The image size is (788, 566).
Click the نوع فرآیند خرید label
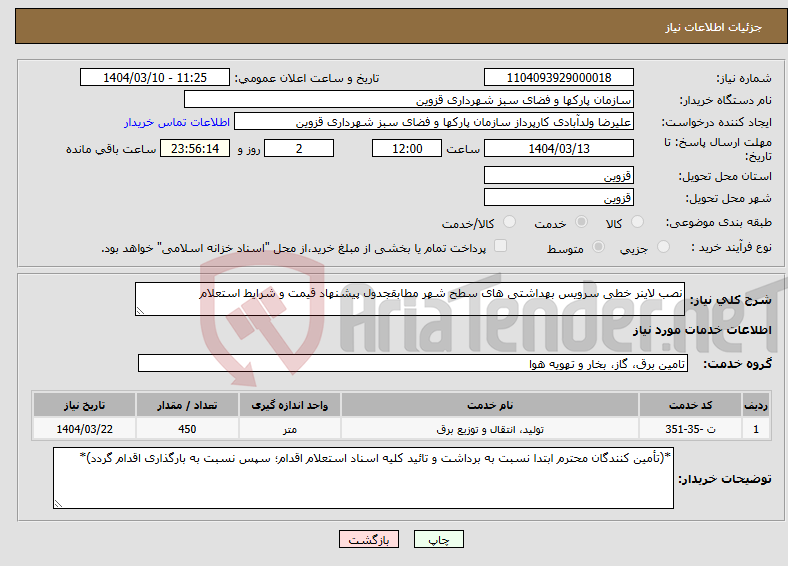[732, 247]
